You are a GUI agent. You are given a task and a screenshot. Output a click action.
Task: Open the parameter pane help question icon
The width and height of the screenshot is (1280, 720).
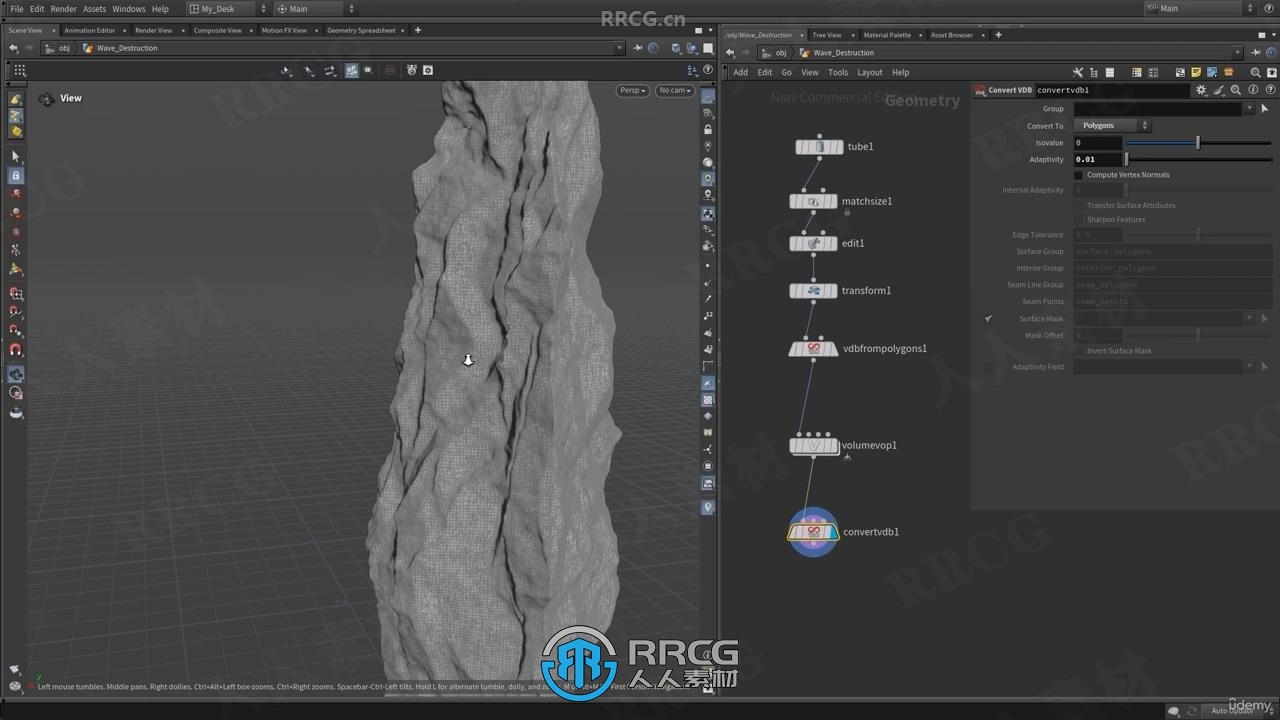(1269, 90)
